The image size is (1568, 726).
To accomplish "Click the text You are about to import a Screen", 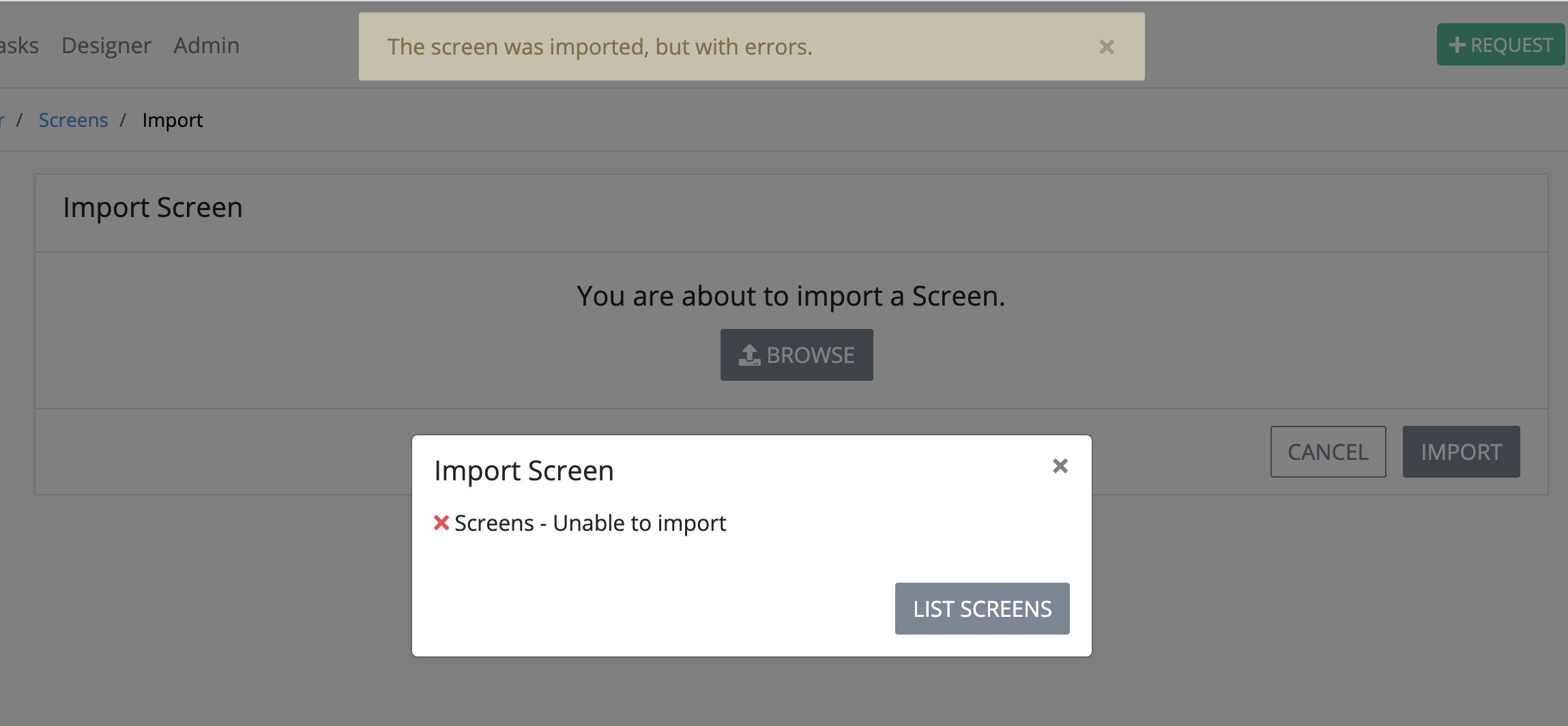I will [x=791, y=295].
